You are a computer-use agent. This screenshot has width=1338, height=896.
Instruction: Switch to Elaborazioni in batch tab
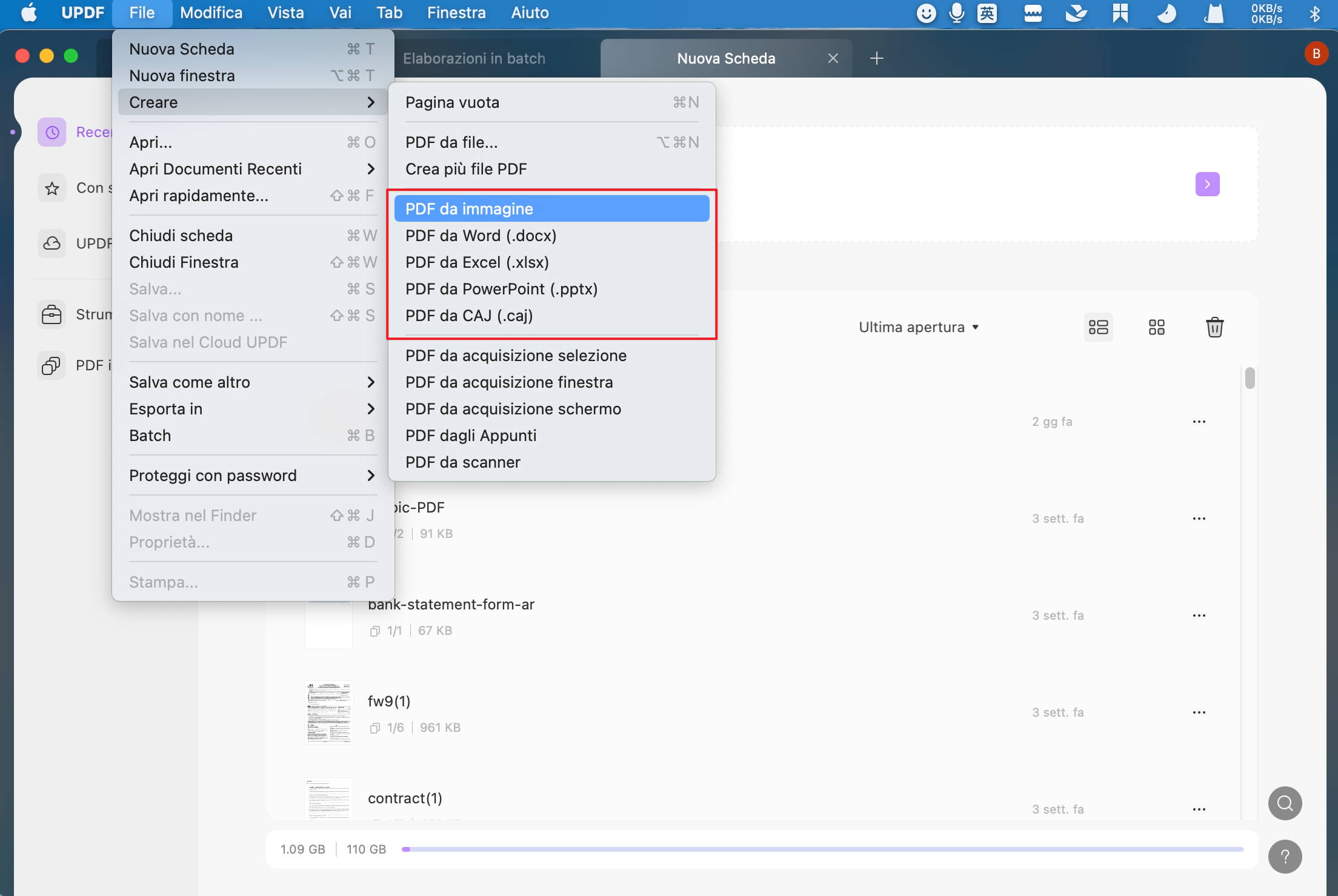(474, 58)
